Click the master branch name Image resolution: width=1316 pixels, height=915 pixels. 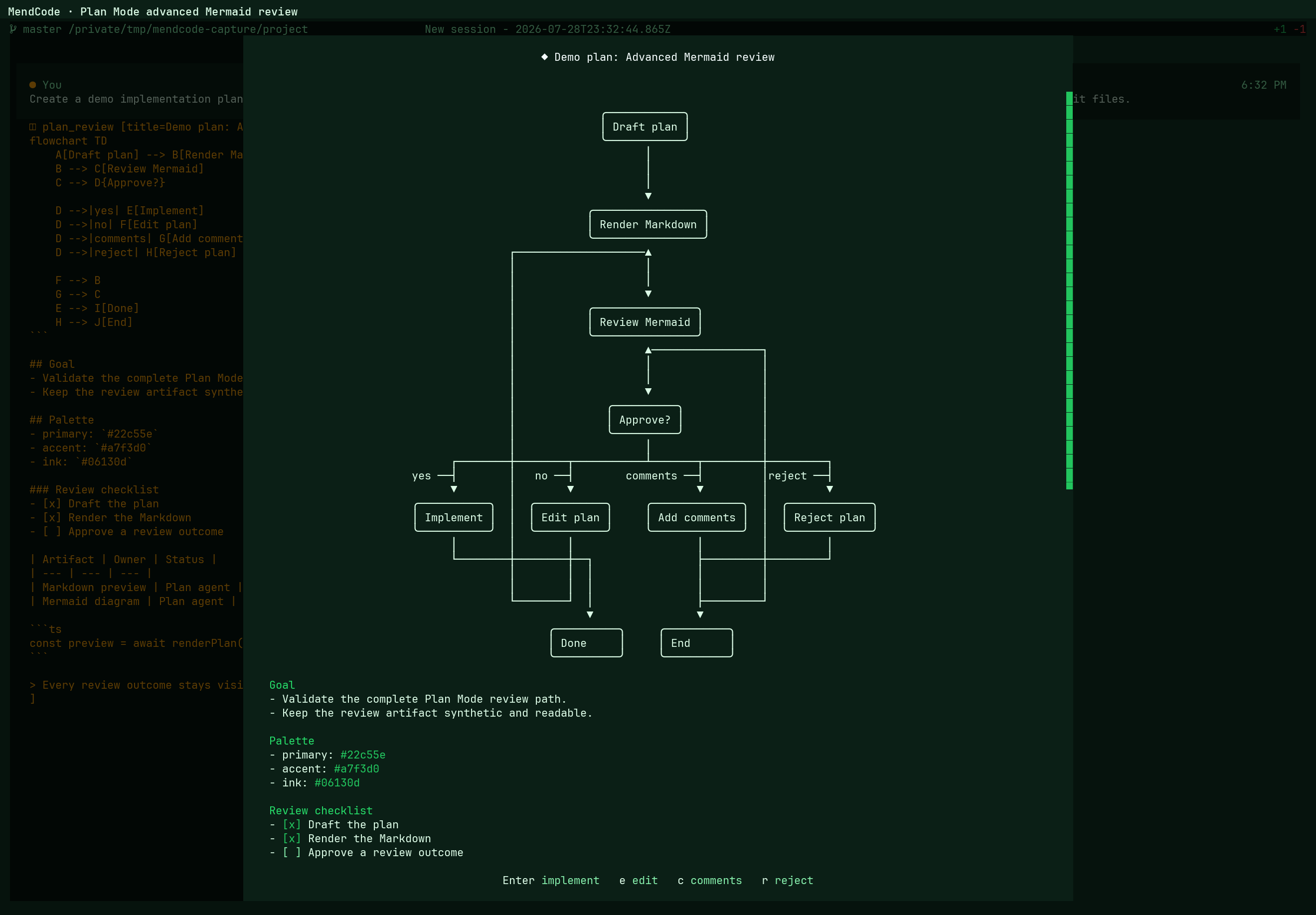42,29
